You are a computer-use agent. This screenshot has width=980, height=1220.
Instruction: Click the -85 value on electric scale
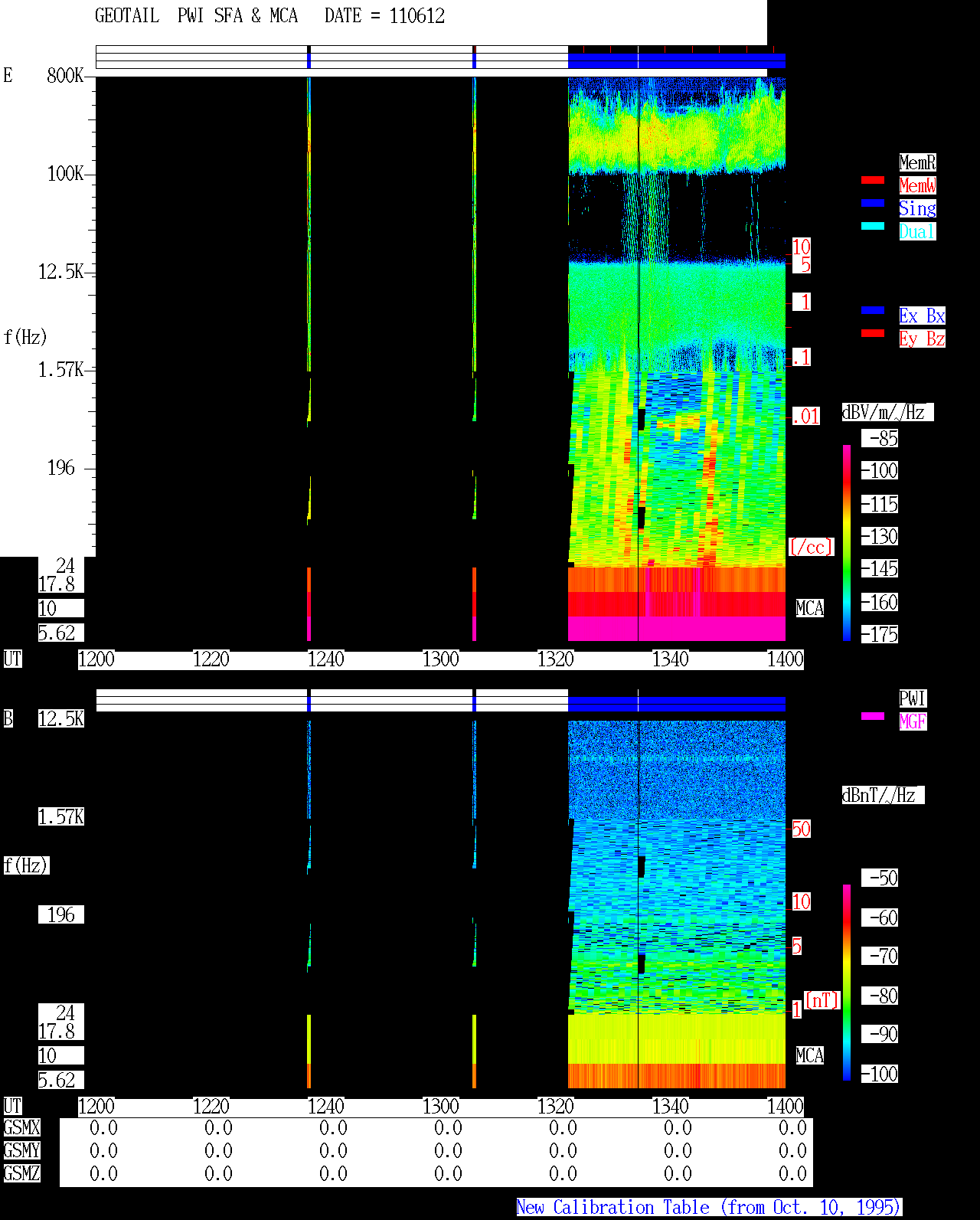click(x=880, y=438)
